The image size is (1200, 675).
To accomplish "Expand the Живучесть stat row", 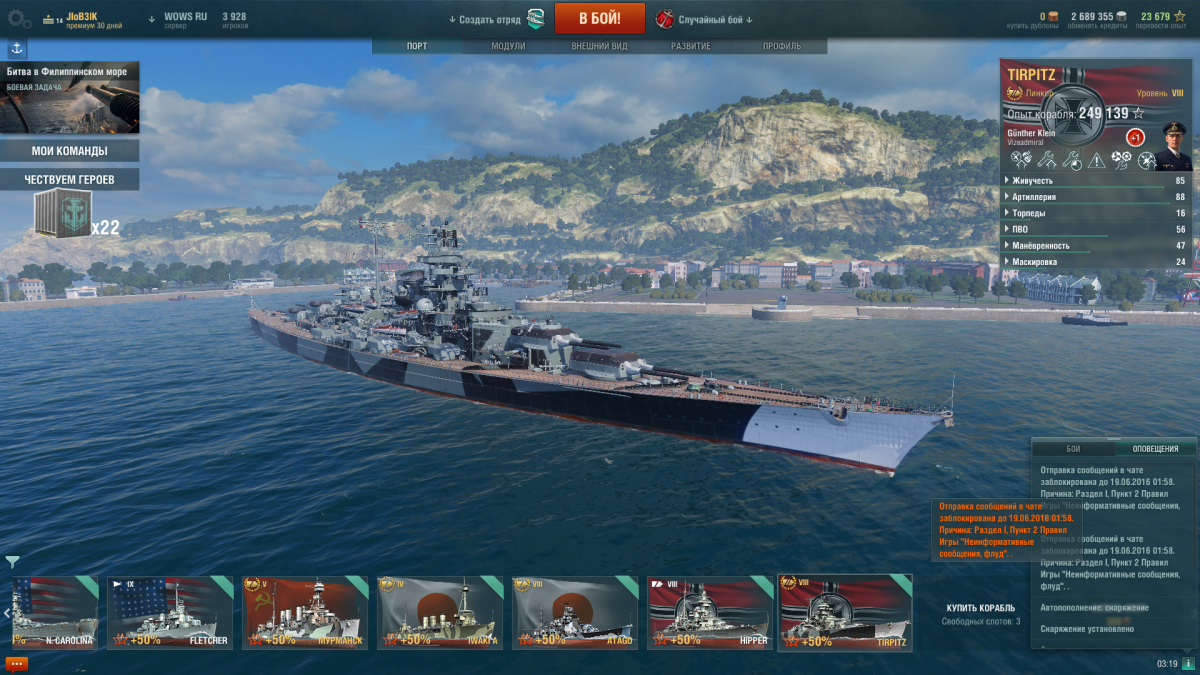I will pos(1095,181).
